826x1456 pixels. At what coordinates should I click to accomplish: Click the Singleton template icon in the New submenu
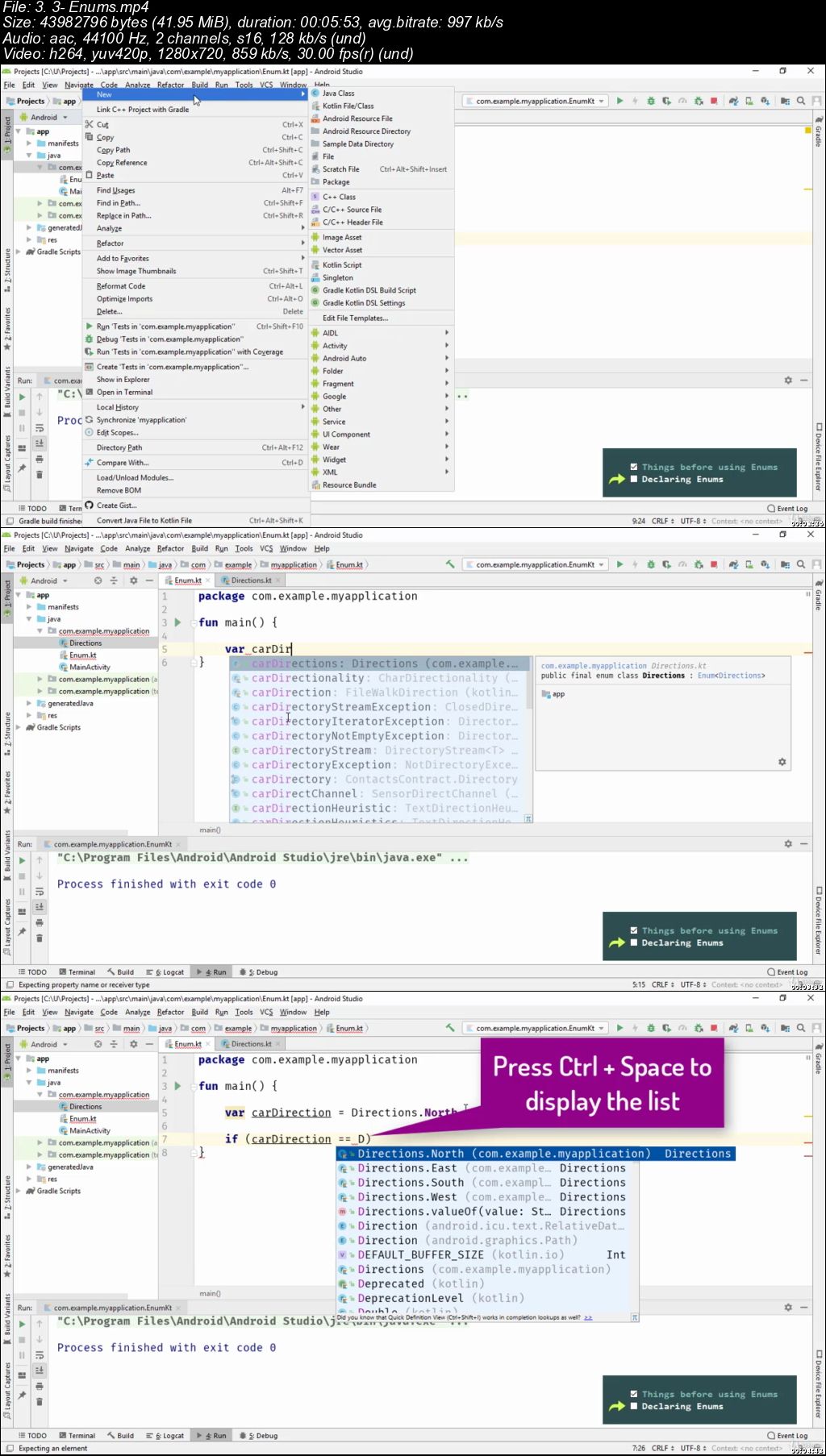point(316,278)
